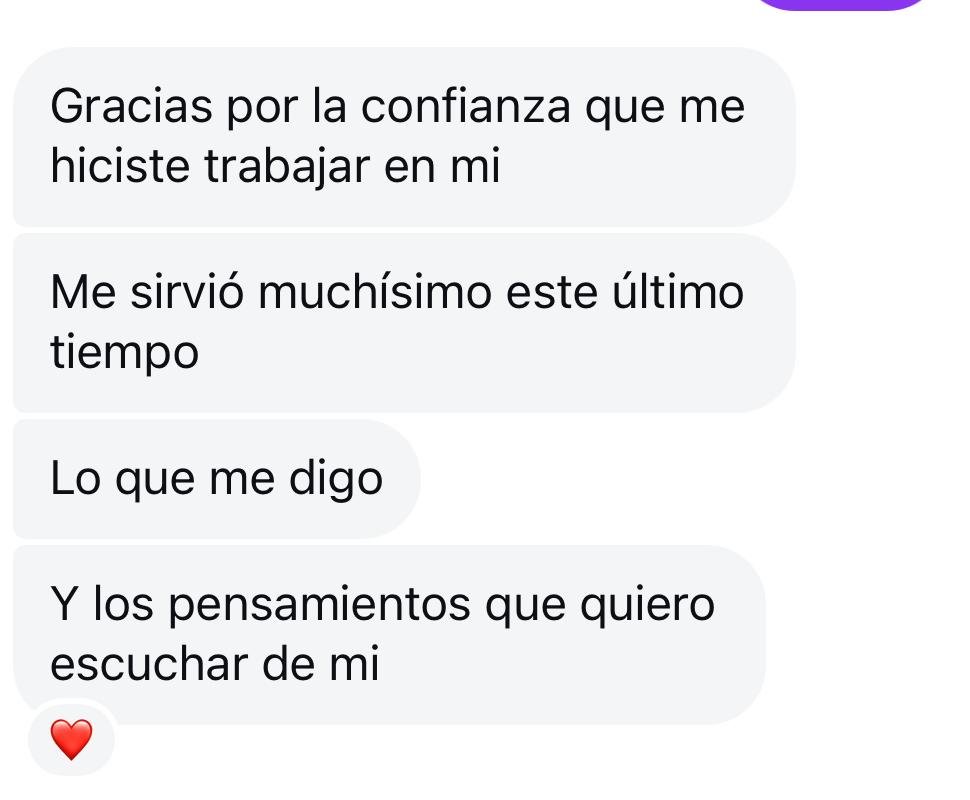Click the word "sirvió" in second message
The width and height of the screenshot is (970, 800).
tap(187, 292)
